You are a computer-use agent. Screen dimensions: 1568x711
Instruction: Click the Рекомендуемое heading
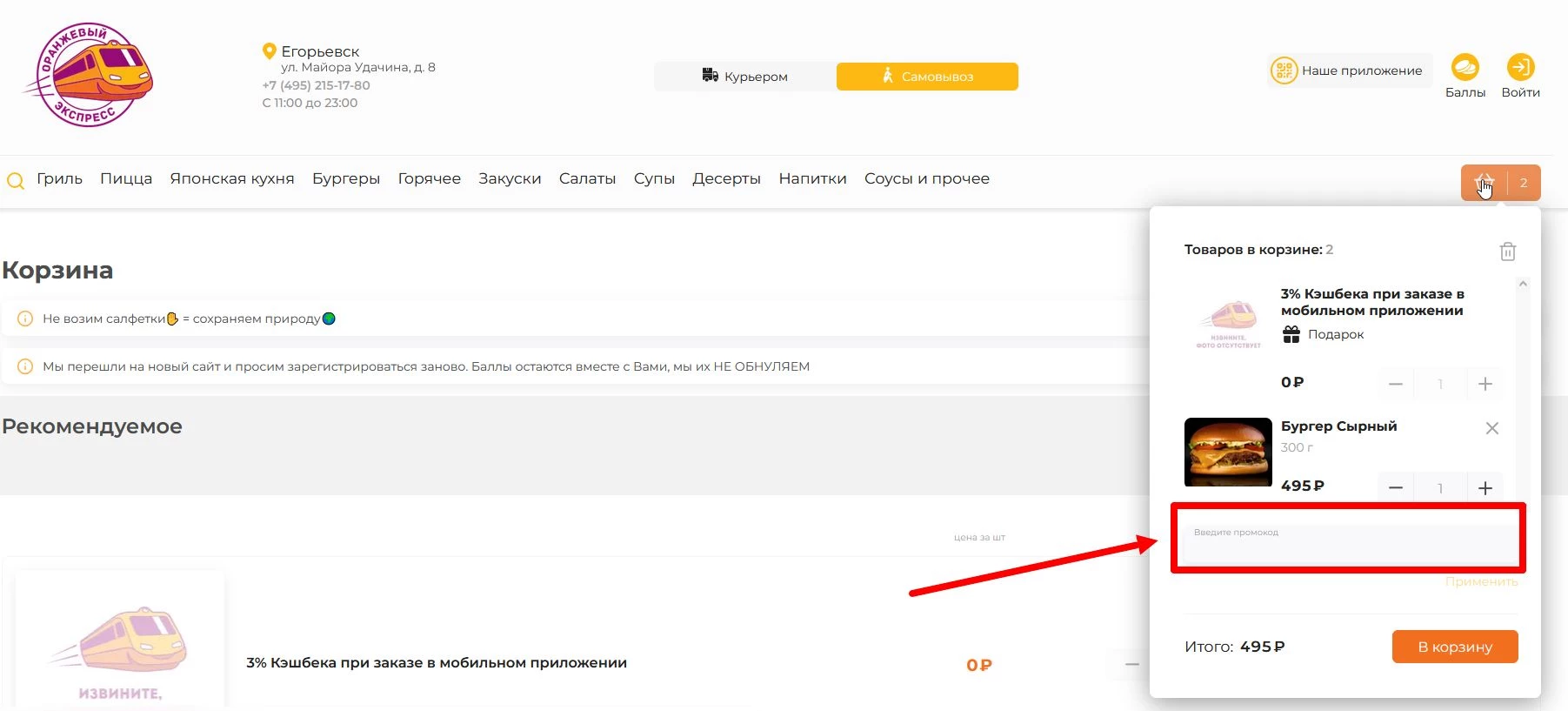(92, 426)
